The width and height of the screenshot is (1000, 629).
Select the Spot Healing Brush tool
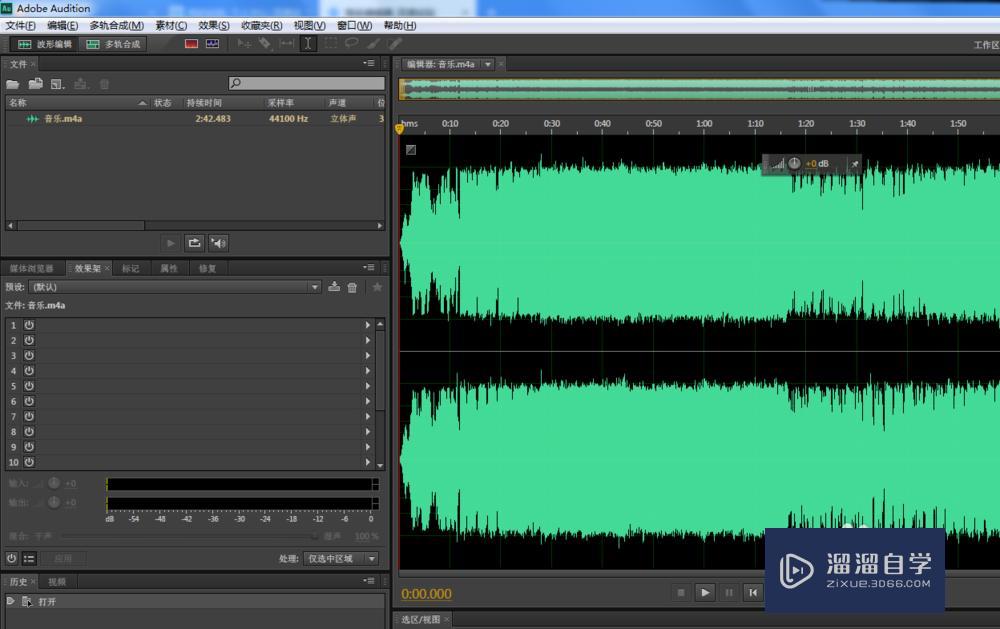click(395, 44)
